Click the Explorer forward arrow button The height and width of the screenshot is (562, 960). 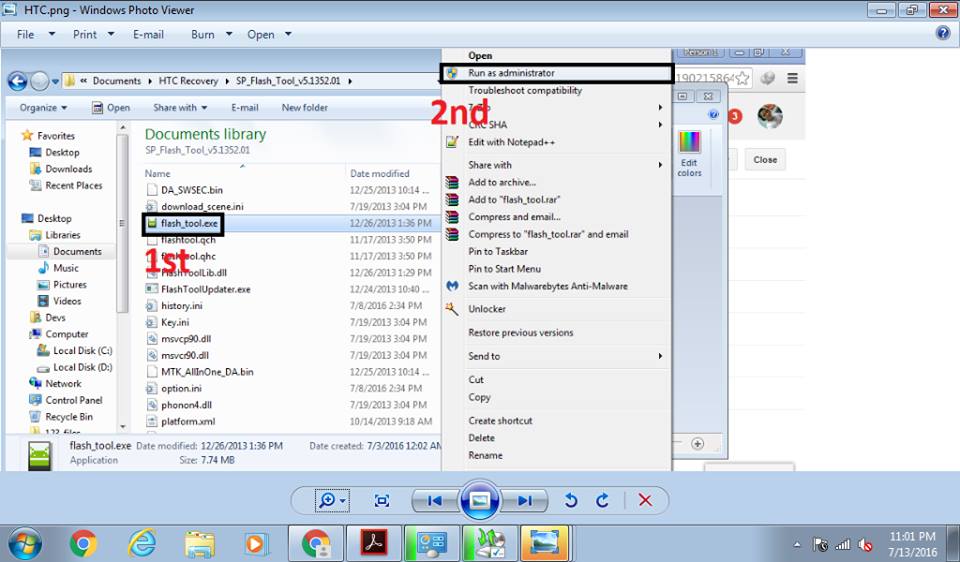(x=40, y=81)
